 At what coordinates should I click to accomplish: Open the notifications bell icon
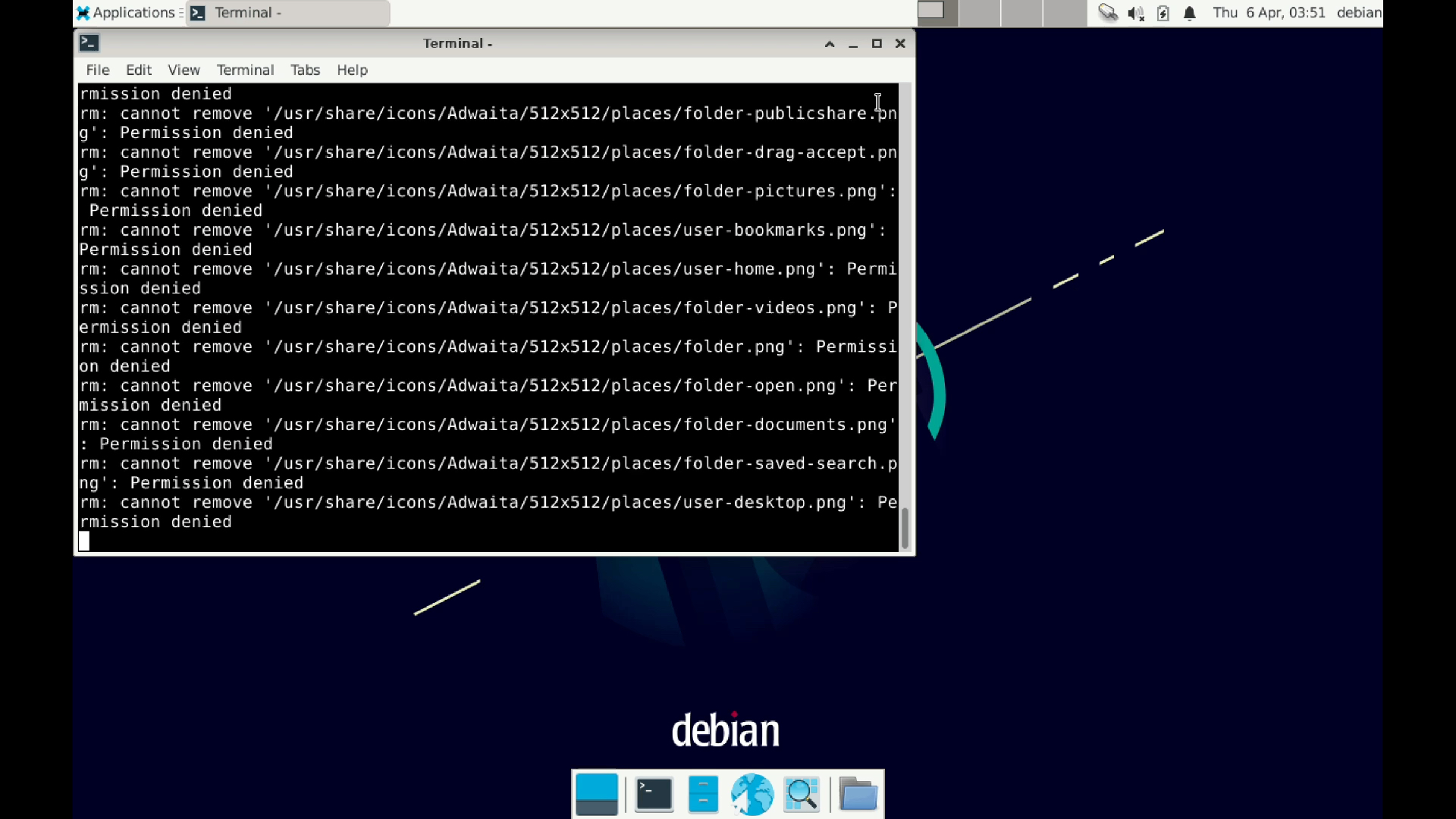point(1189,13)
